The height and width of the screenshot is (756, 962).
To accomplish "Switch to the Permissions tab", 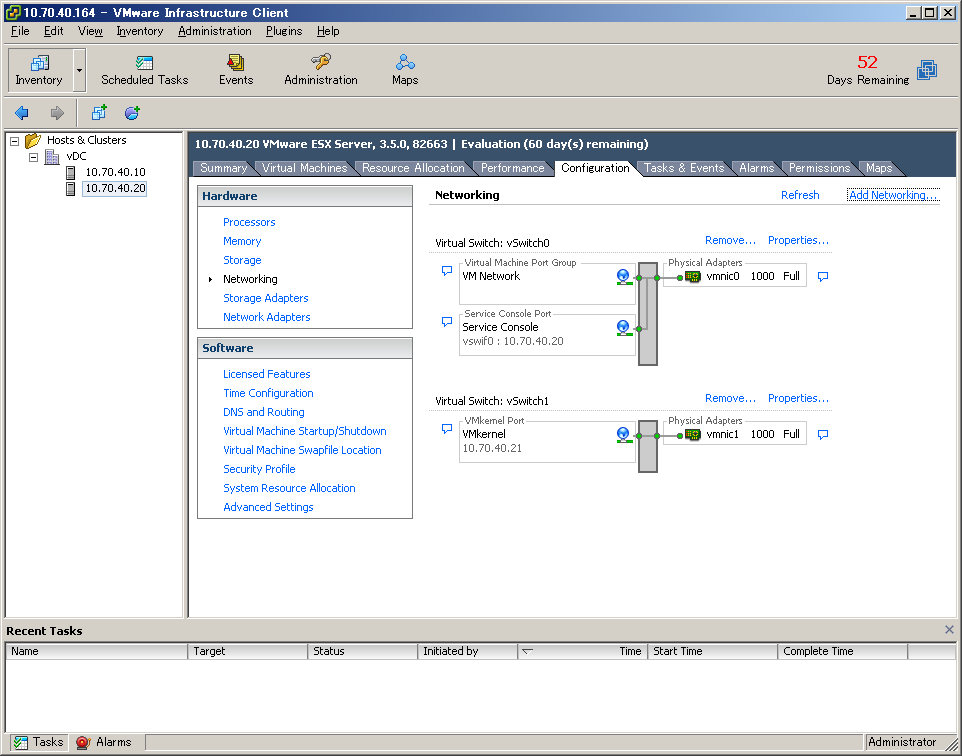I will click(x=819, y=168).
